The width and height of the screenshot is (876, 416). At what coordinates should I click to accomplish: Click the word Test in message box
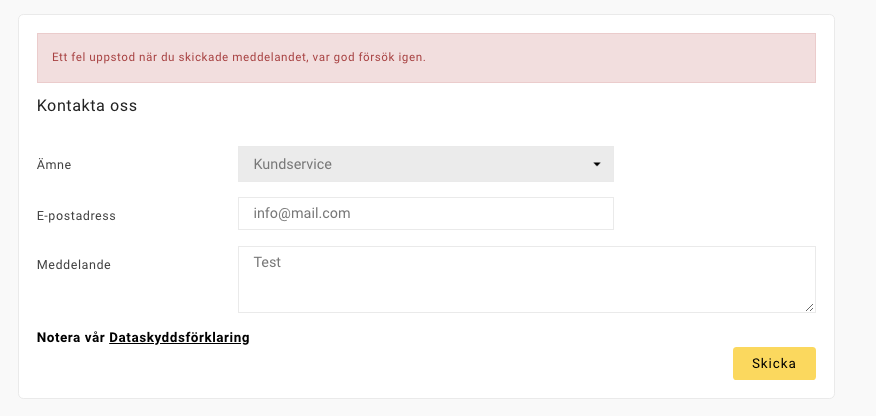tap(267, 262)
